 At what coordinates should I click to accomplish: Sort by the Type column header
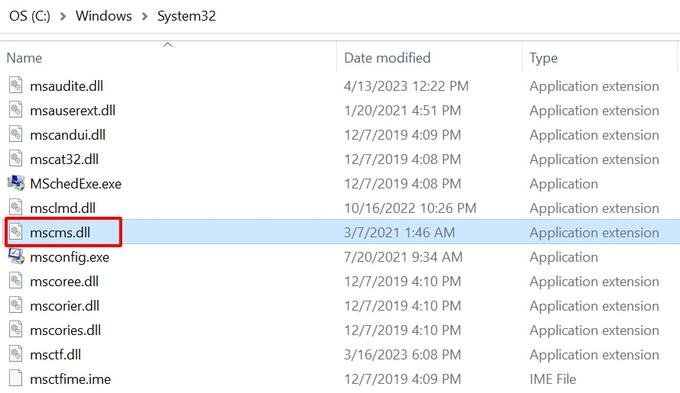[543, 58]
